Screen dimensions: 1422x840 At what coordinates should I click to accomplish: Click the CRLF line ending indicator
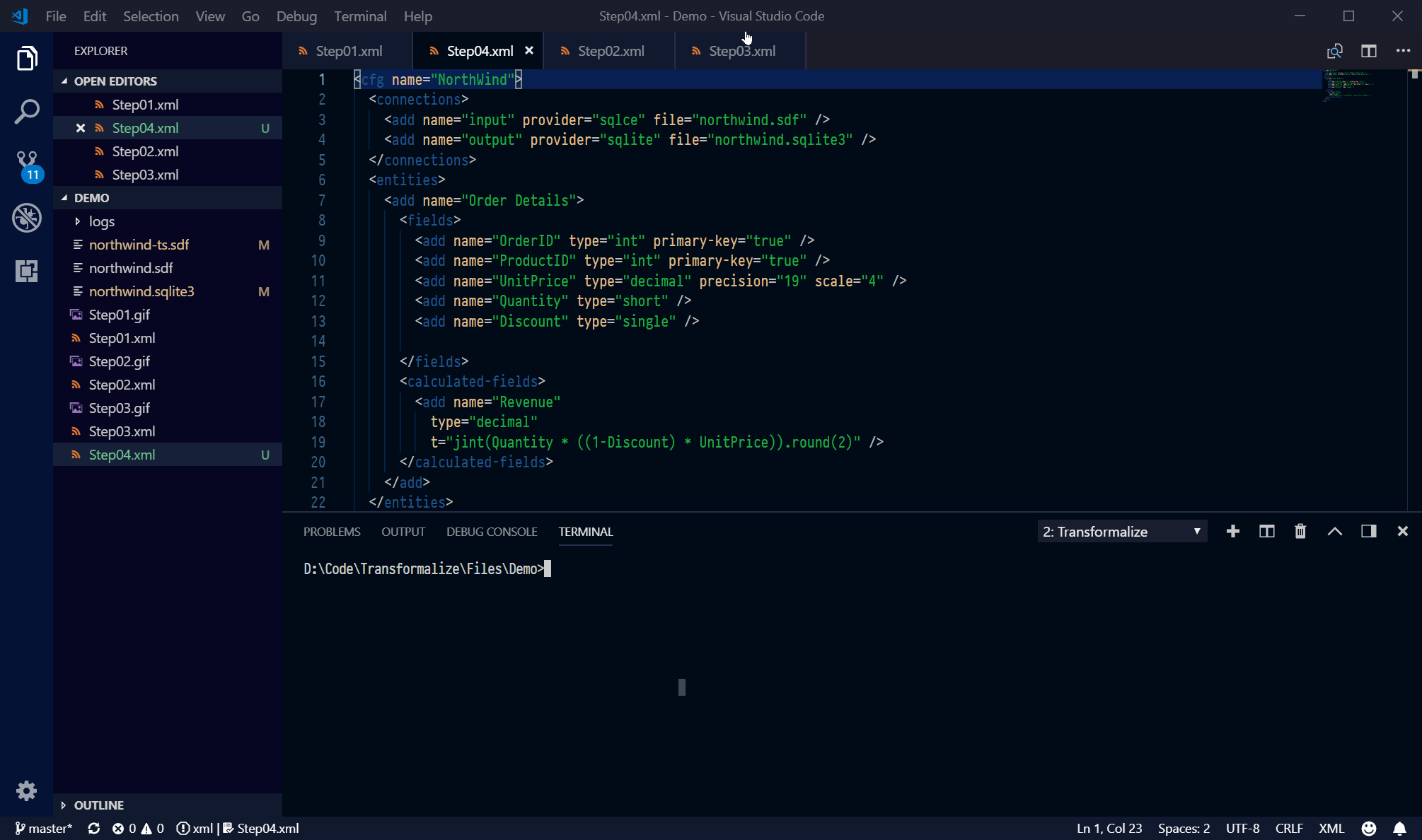pos(1289,828)
